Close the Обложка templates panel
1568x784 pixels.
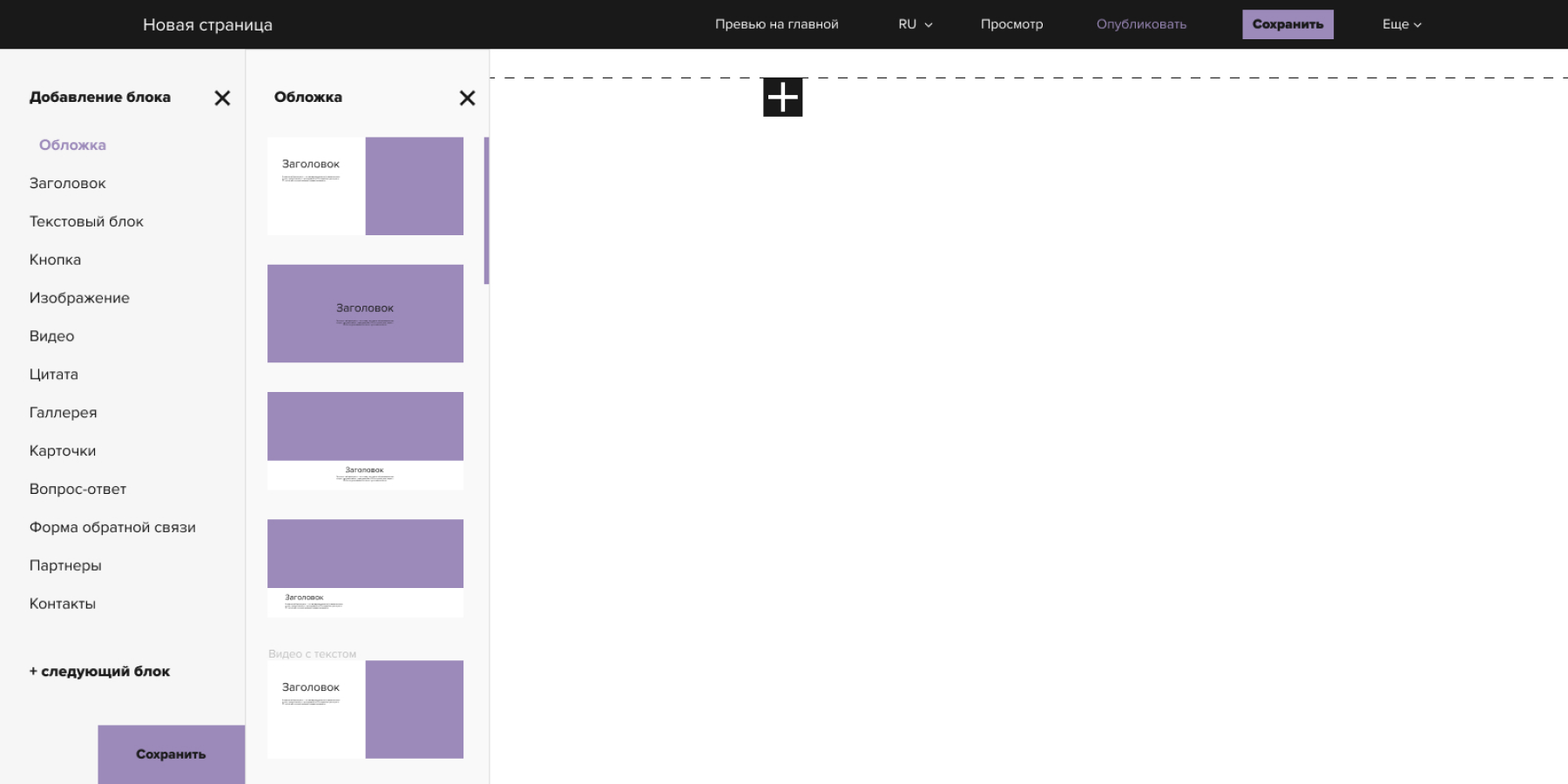(x=467, y=98)
